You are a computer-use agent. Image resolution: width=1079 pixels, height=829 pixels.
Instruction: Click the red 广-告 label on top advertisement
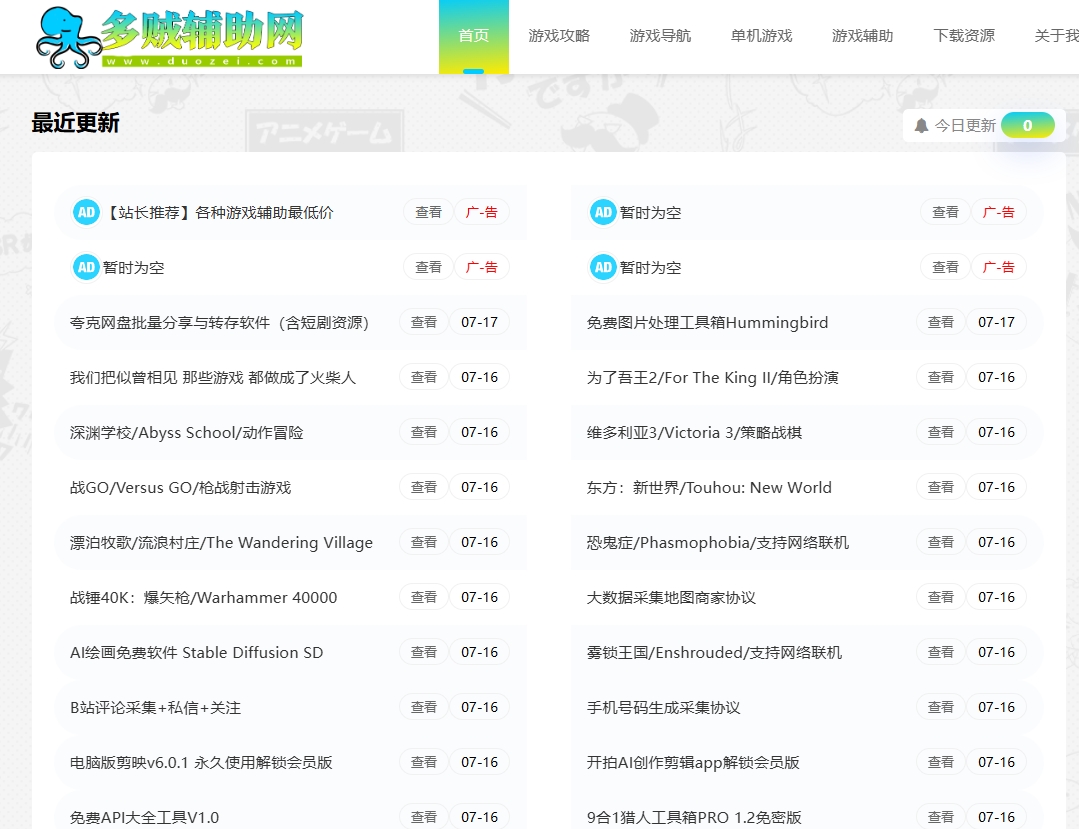point(481,212)
